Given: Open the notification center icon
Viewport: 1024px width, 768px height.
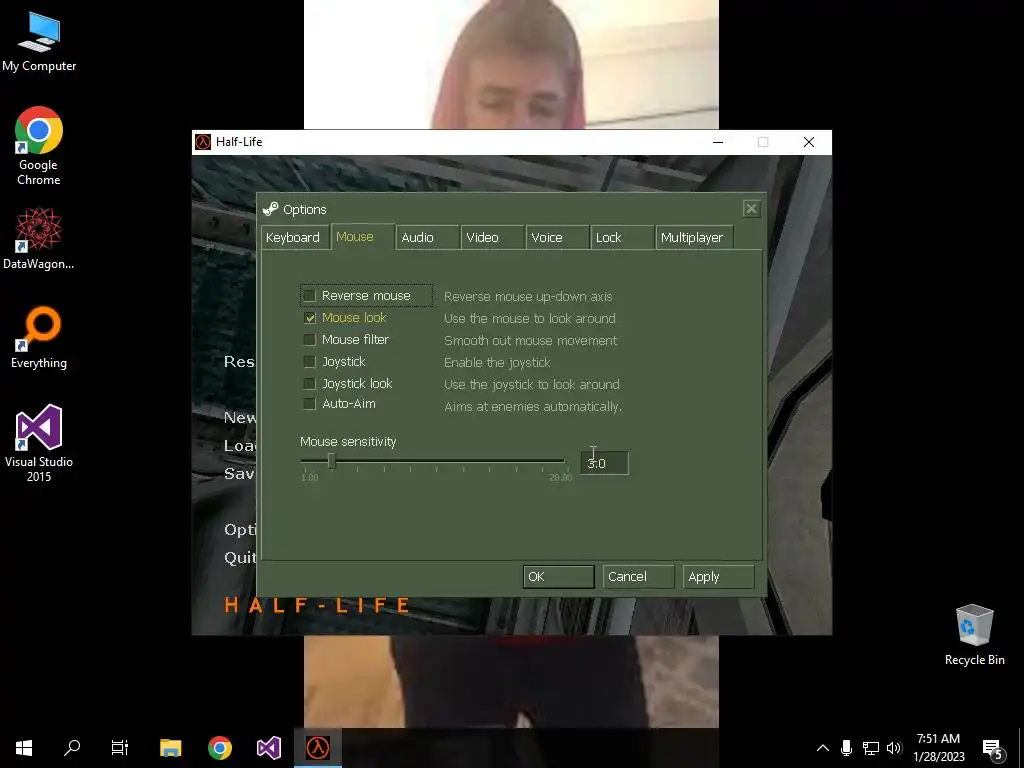Looking at the screenshot, I should [992, 749].
